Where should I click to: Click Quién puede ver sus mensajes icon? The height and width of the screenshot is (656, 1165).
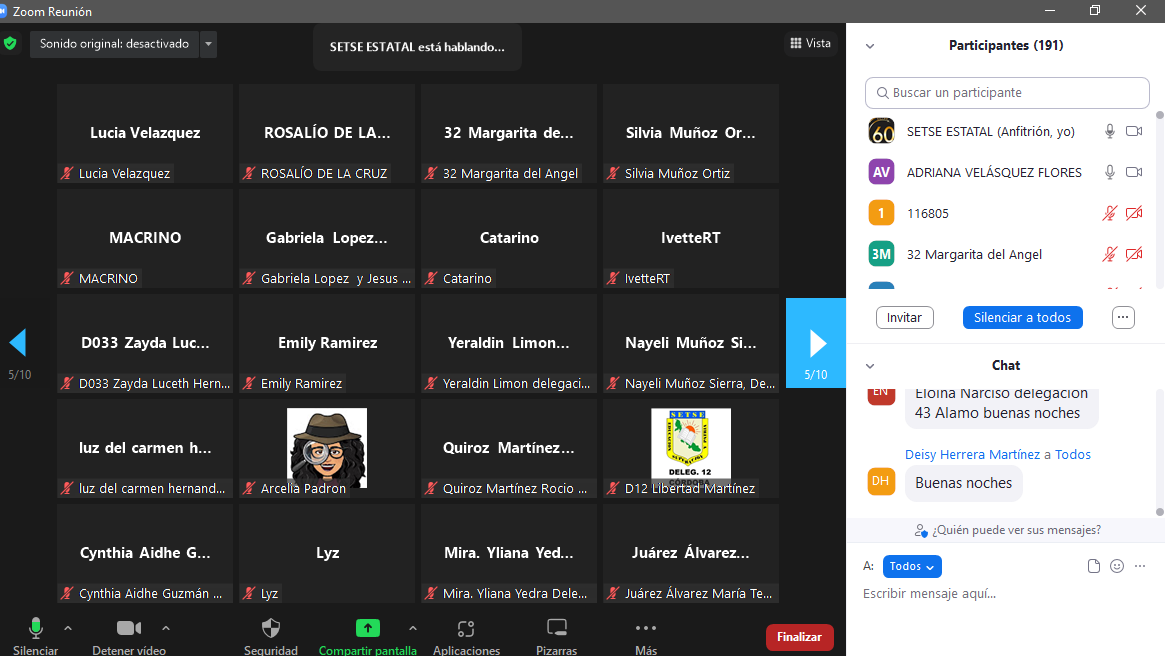[x=921, y=530]
